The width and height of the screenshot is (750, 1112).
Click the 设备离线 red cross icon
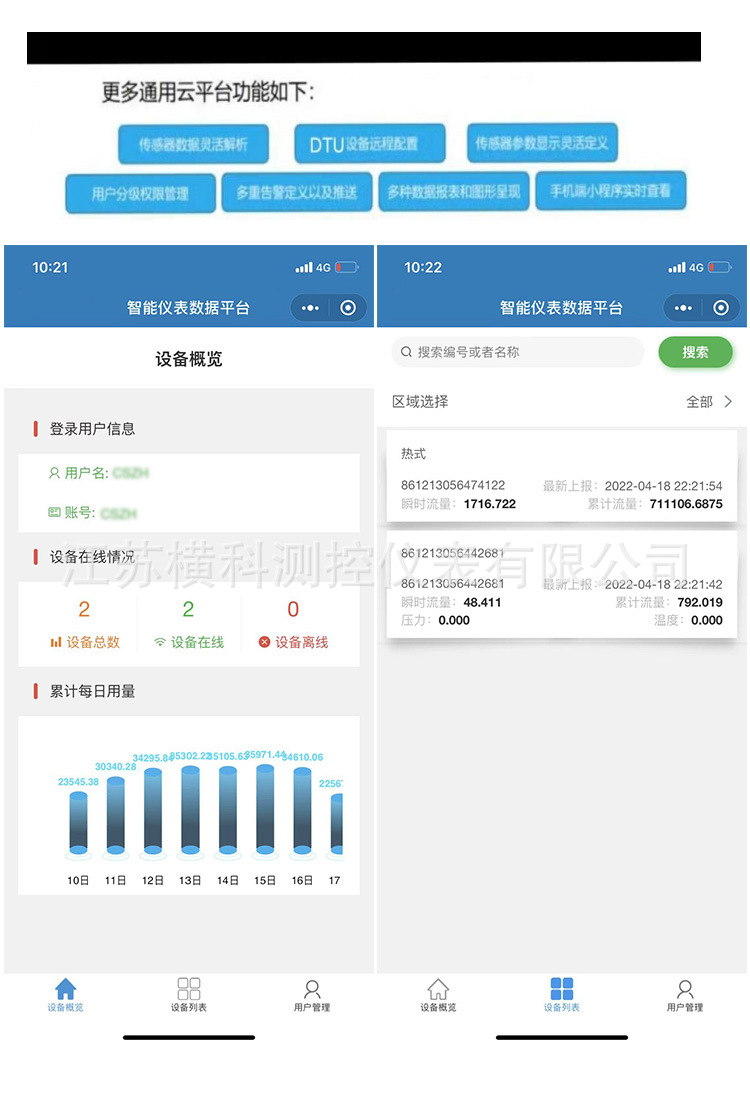pos(264,642)
